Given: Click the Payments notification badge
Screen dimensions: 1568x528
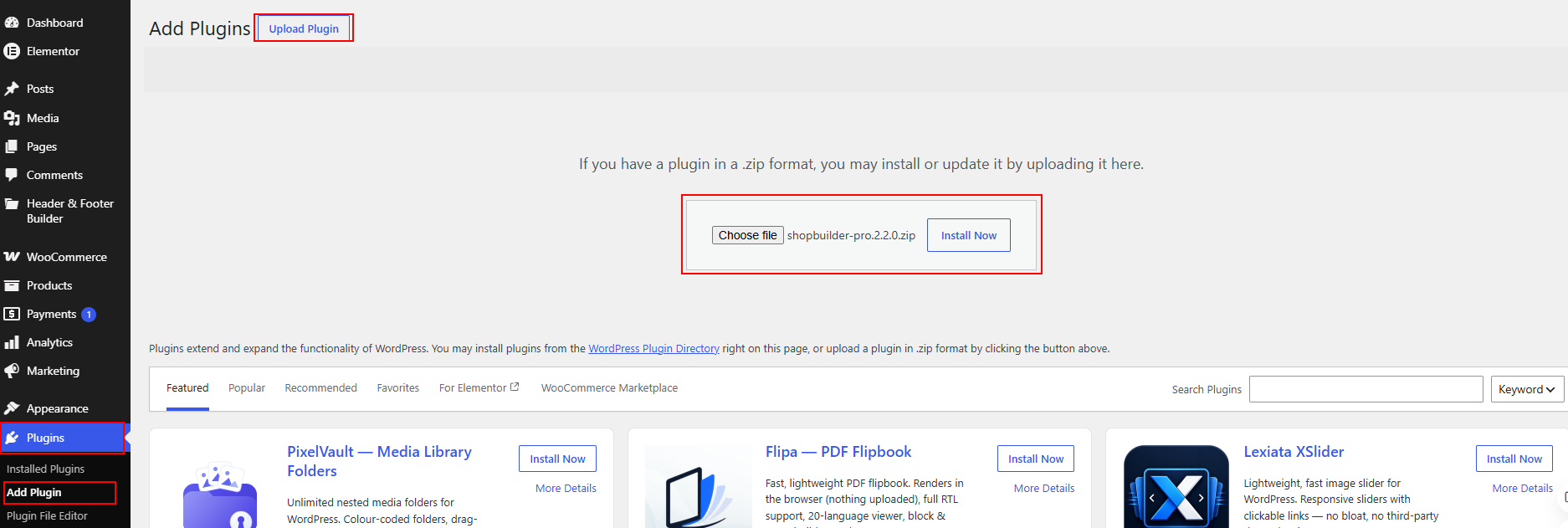Looking at the screenshot, I should point(89,315).
